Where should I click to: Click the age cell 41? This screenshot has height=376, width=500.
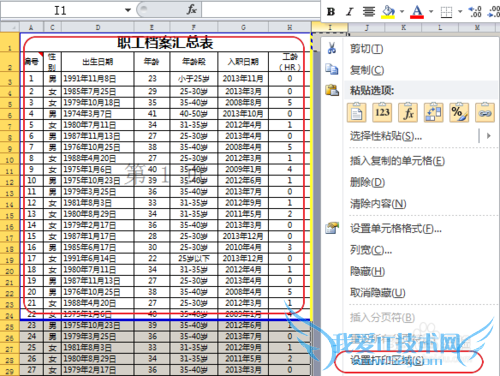152,114
